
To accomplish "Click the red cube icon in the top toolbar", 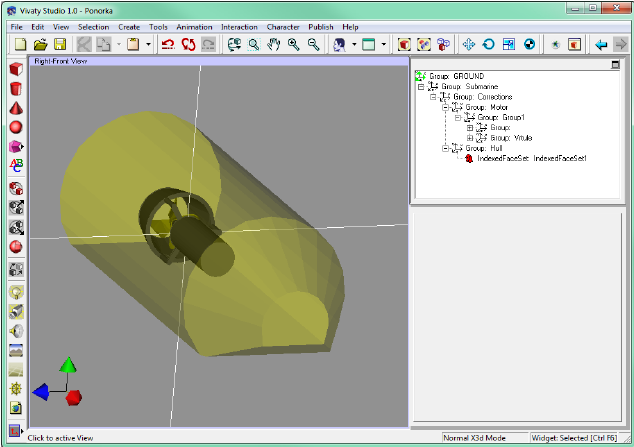I will click(404, 44).
